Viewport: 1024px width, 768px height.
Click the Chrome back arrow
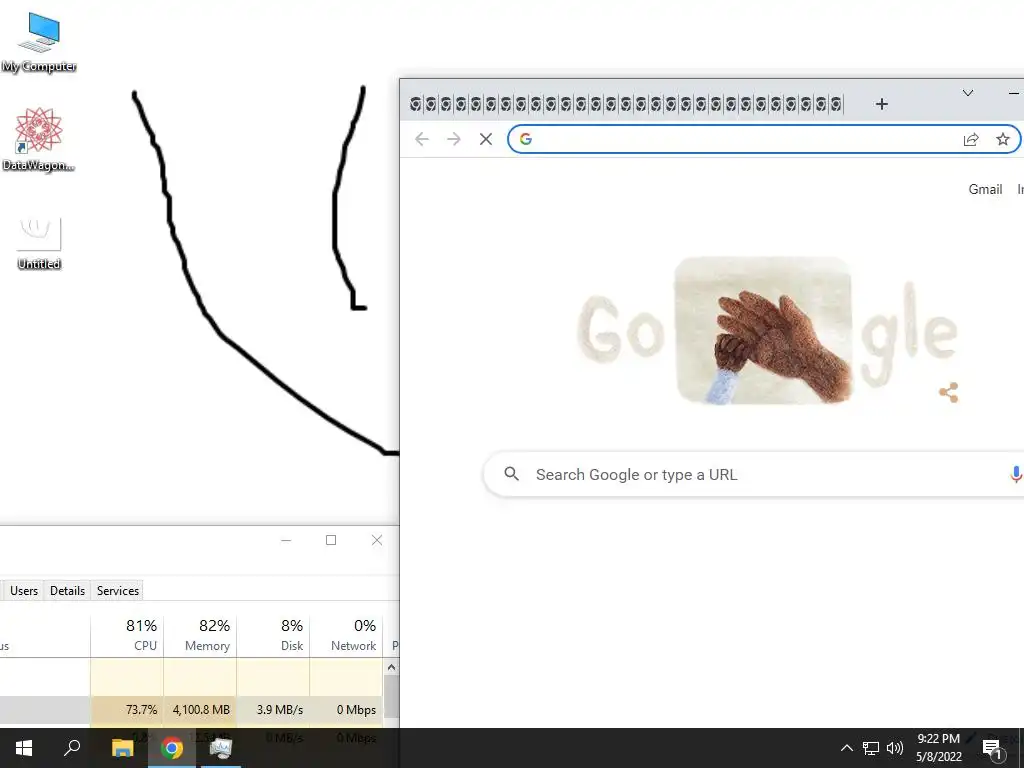point(422,139)
